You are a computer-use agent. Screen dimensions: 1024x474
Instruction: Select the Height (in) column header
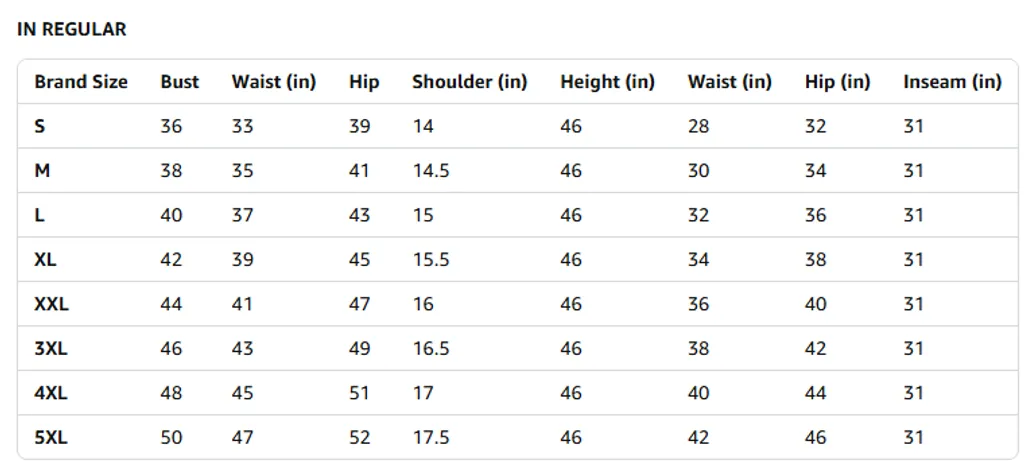coord(607,82)
